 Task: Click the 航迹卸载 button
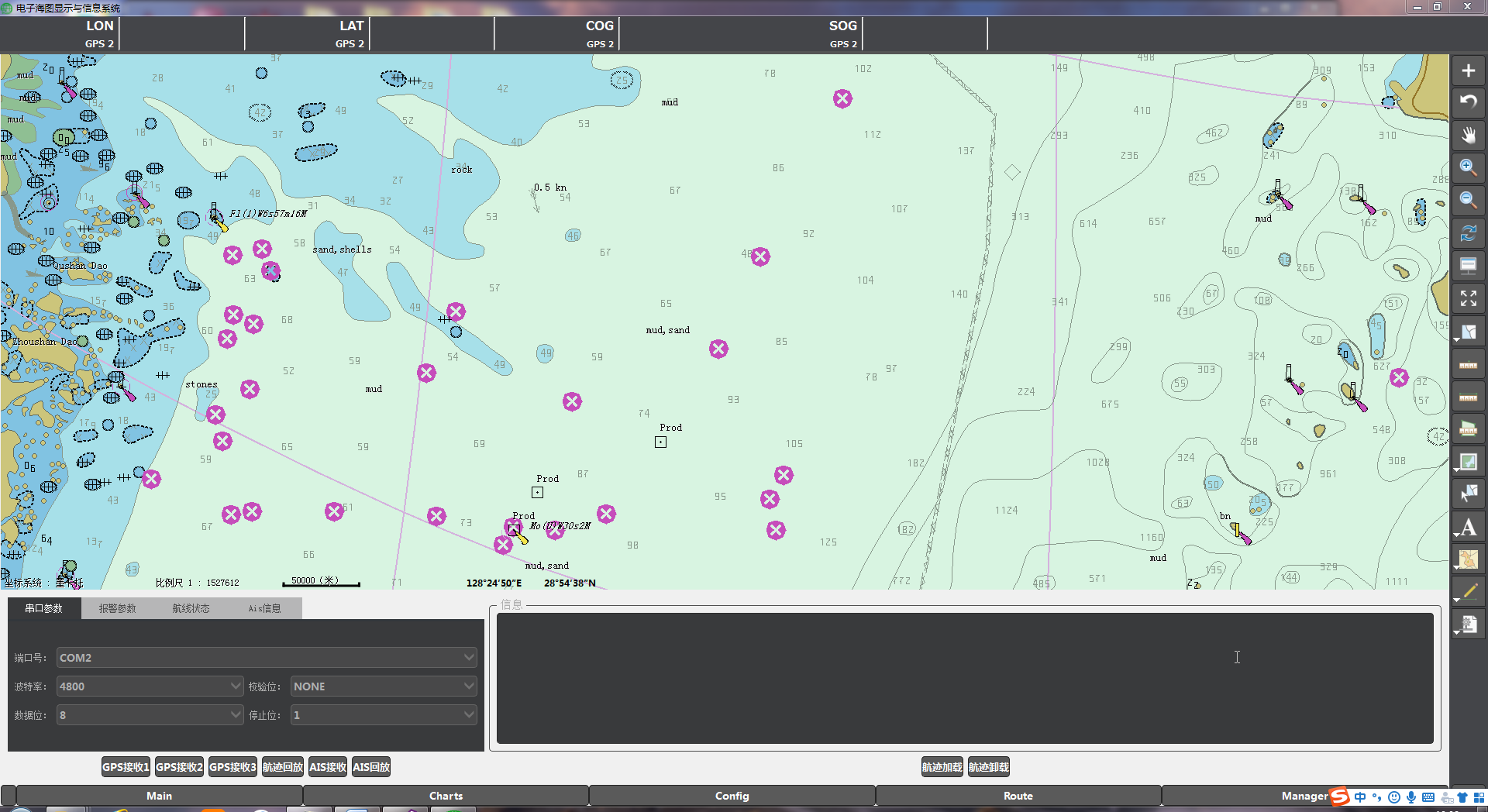pyautogui.click(x=989, y=767)
